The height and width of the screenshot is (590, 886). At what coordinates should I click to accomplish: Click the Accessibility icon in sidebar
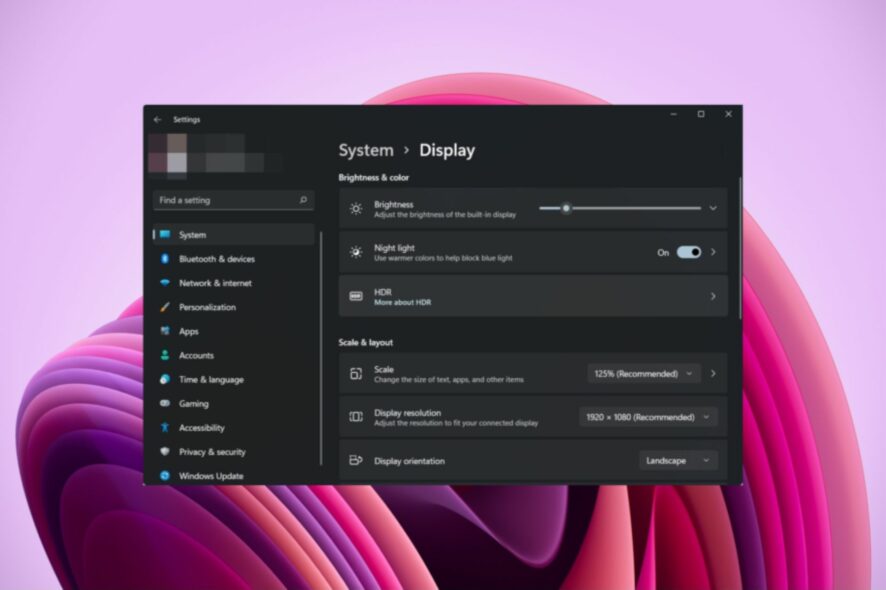coord(165,428)
